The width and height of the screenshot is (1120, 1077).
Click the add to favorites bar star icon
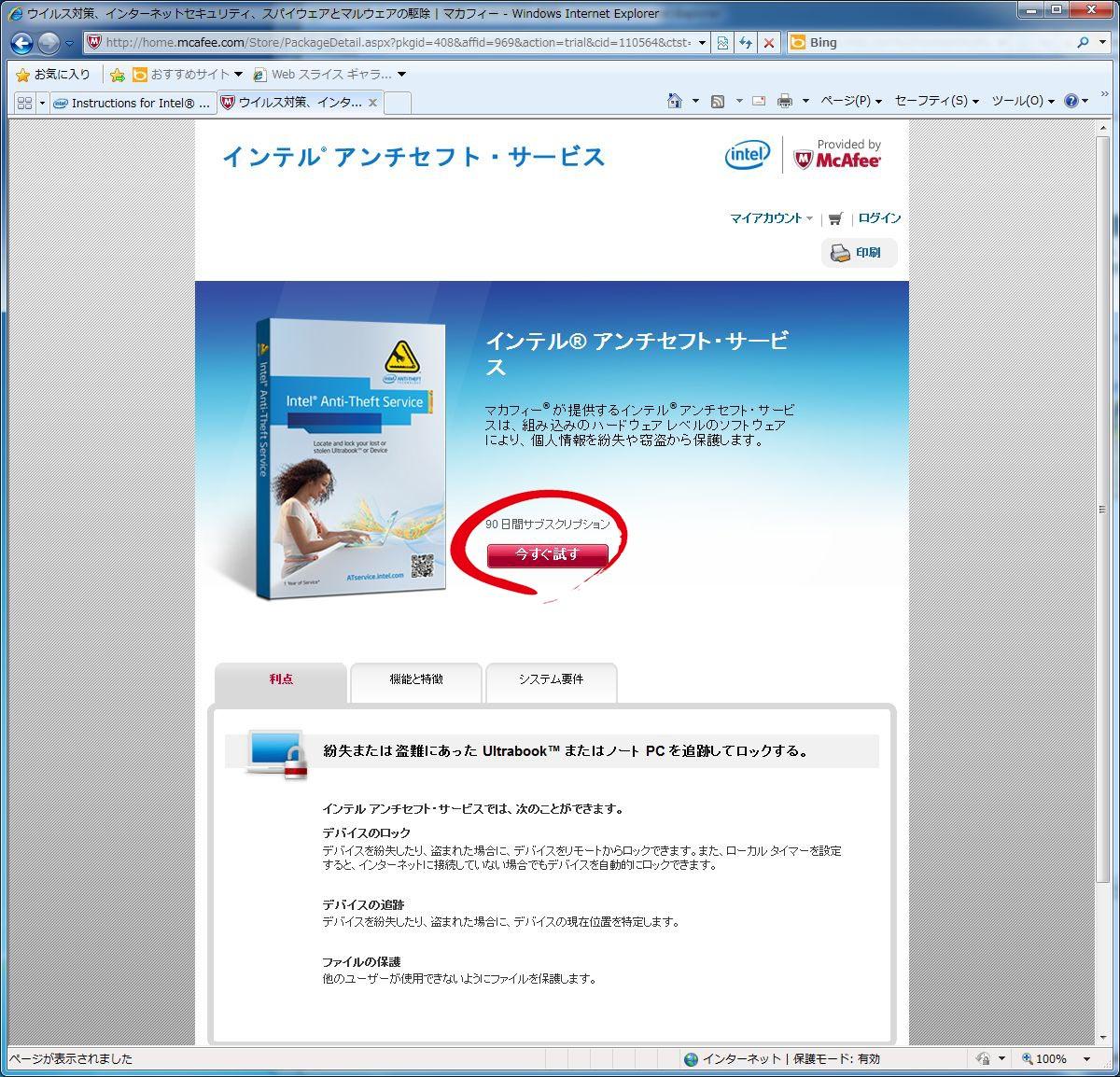pos(117,75)
